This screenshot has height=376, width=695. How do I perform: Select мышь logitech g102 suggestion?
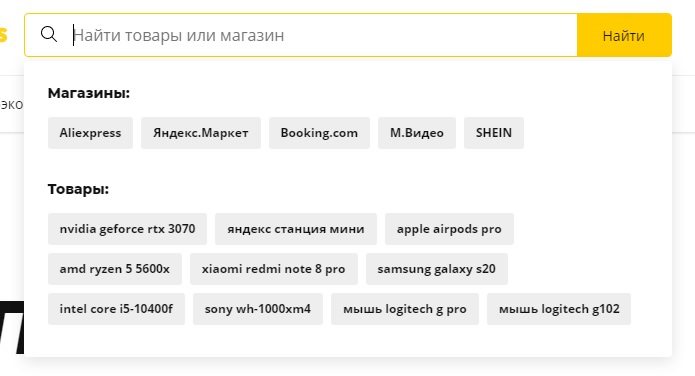pos(559,309)
